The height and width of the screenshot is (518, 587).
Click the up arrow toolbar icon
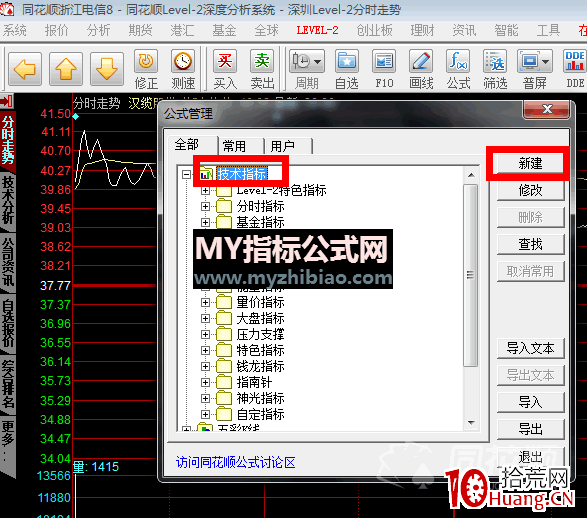66,69
